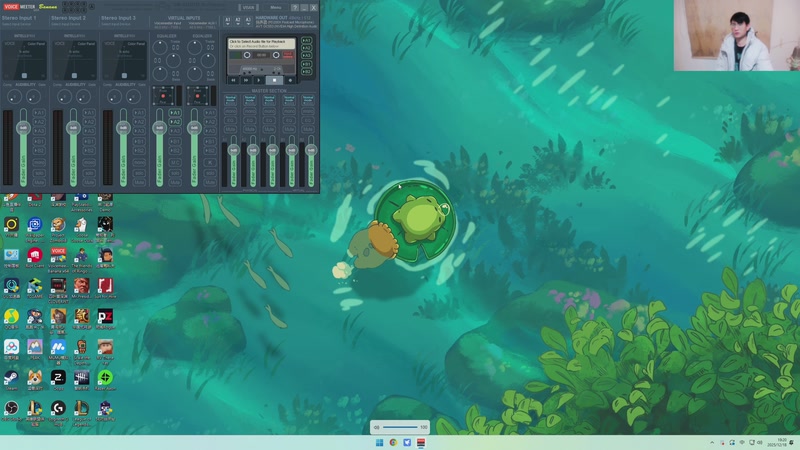Image resolution: width=800 pixels, height=450 pixels.
Task: Click Stereo Input 2 gate knob
Action: point(83,96)
